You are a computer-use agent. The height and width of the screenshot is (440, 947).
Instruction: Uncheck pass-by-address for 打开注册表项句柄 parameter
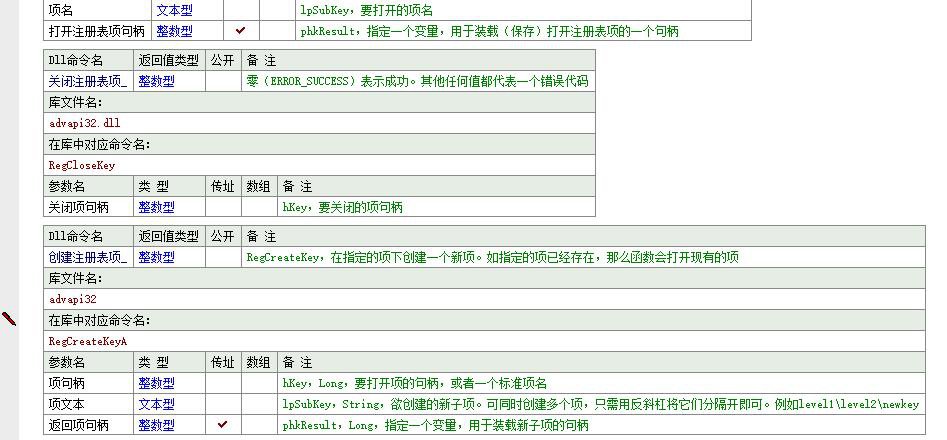pos(240,31)
